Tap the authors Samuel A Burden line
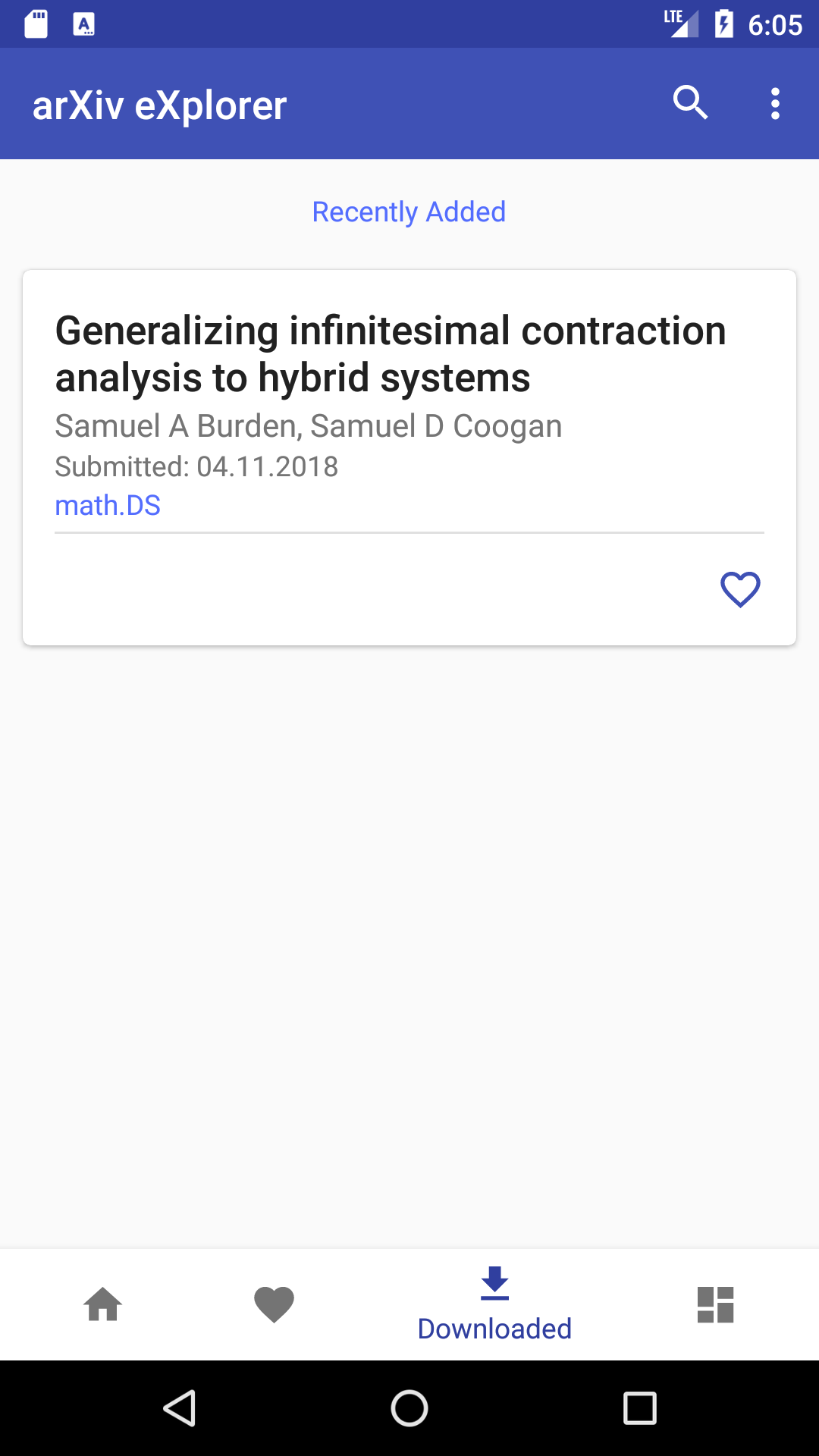The height and width of the screenshot is (1456, 819). [x=308, y=426]
